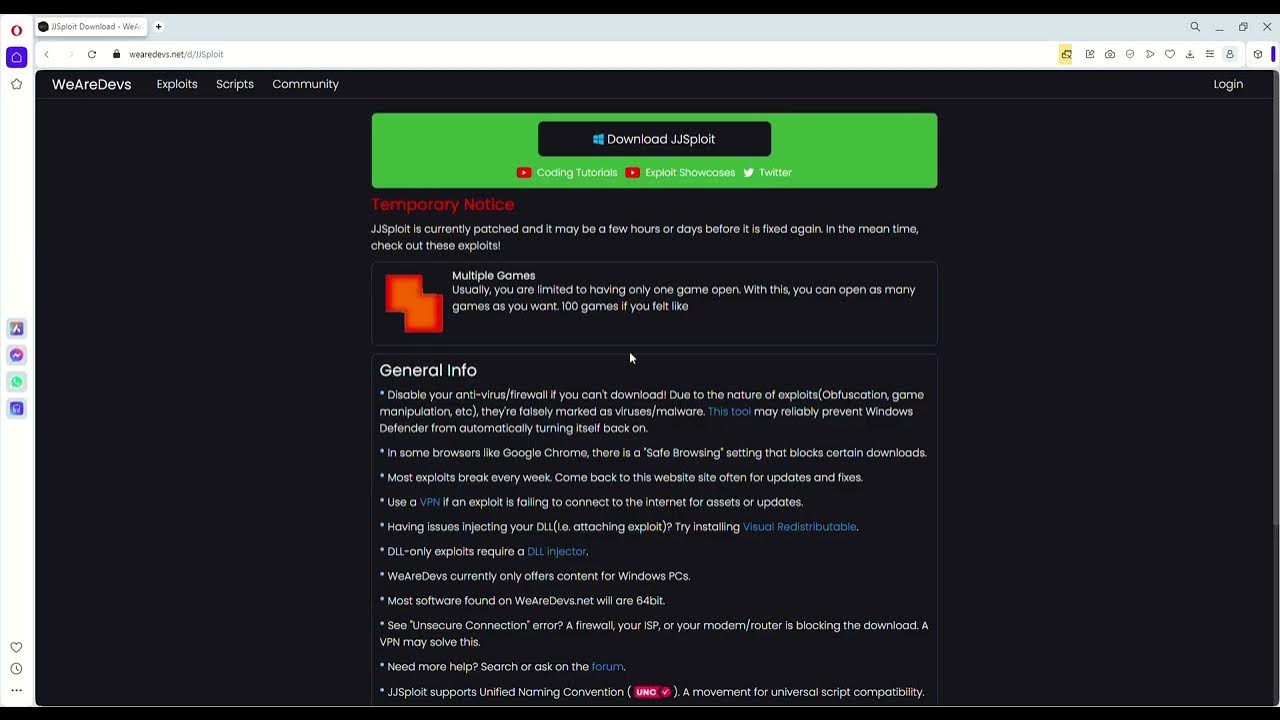Select the JJSploit Download tab

[91, 27]
